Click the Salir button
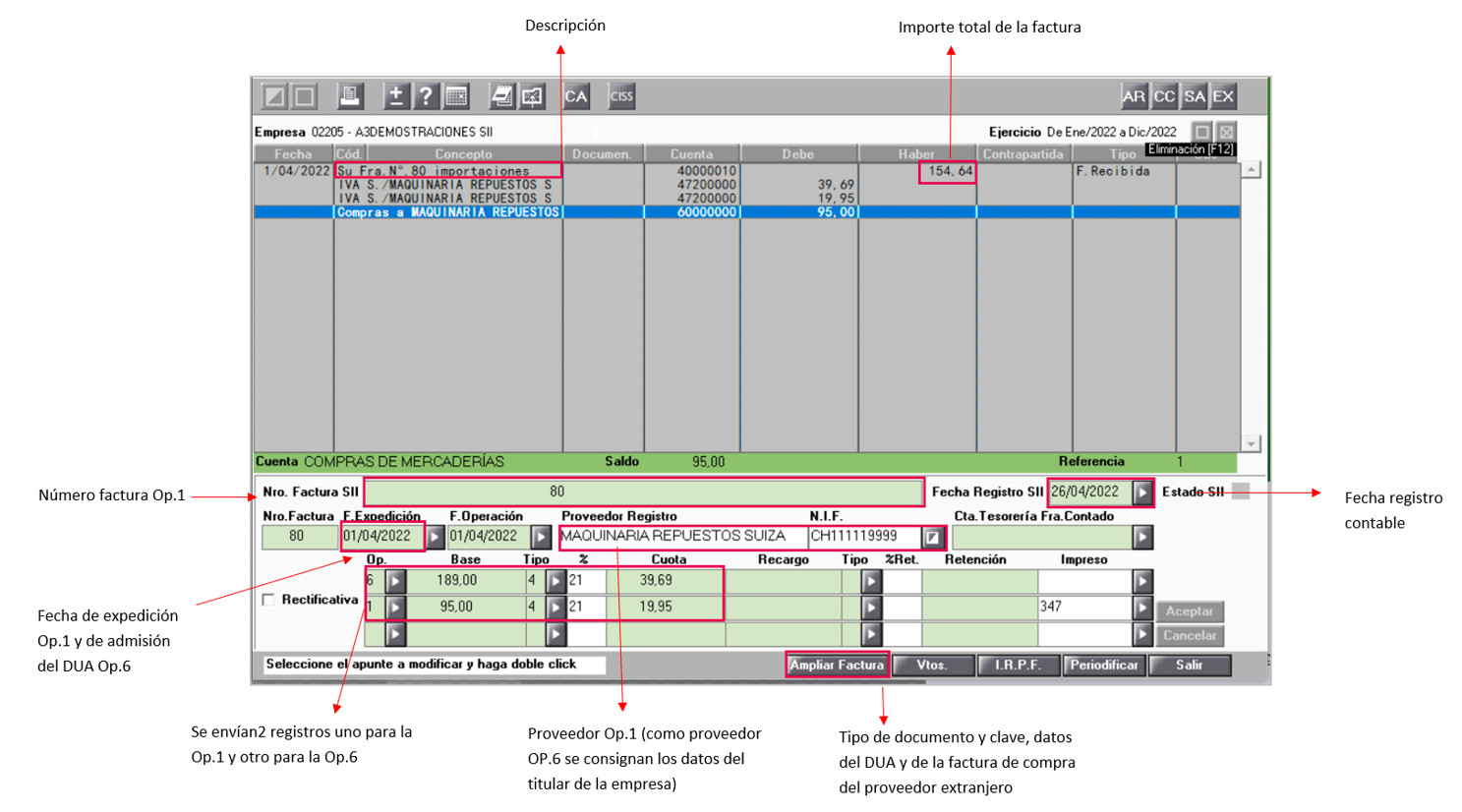The width and height of the screenshot is (1462, 812). [1190, 666]
